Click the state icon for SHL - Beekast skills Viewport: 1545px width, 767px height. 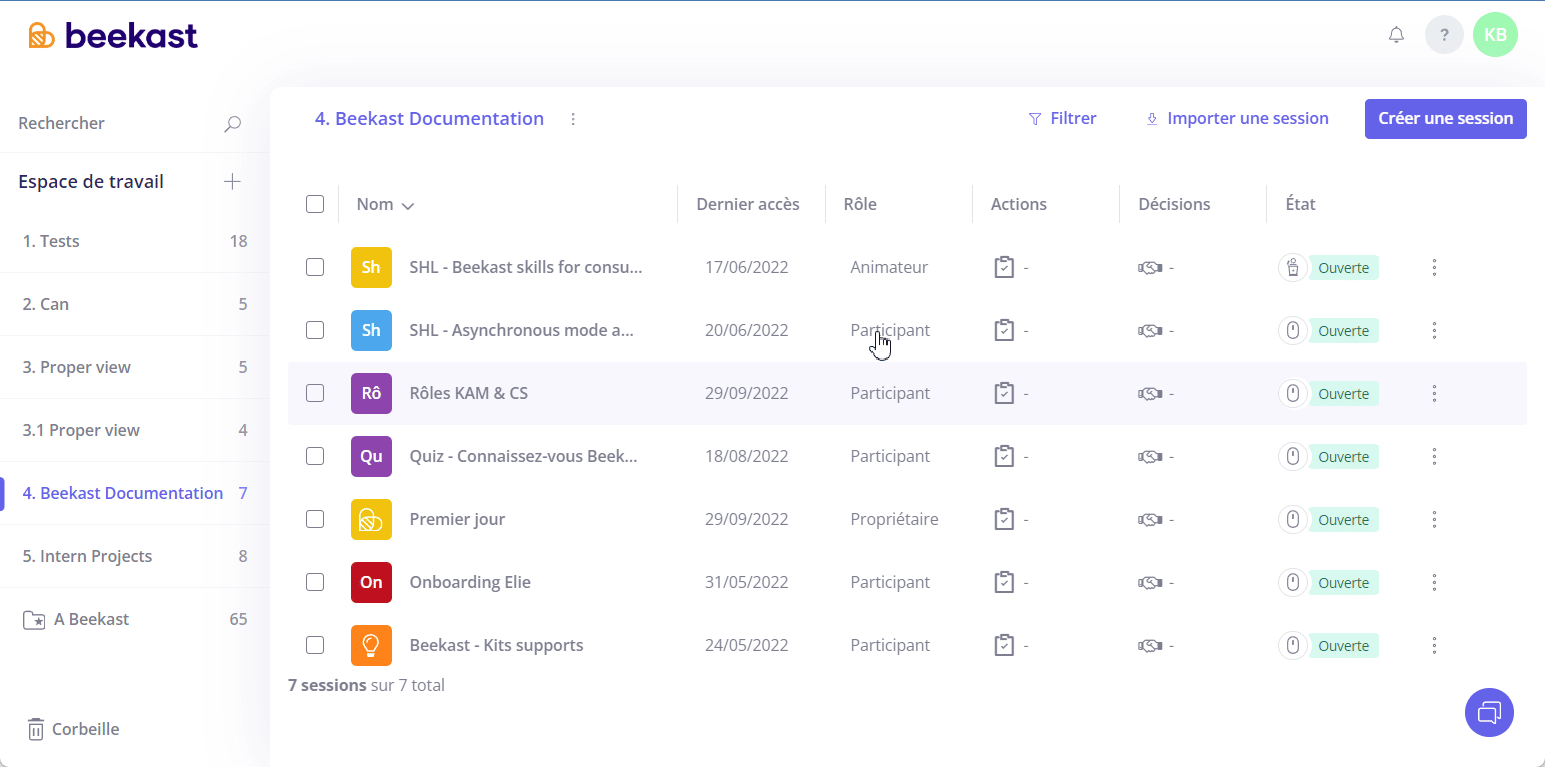click(1293, 267)
